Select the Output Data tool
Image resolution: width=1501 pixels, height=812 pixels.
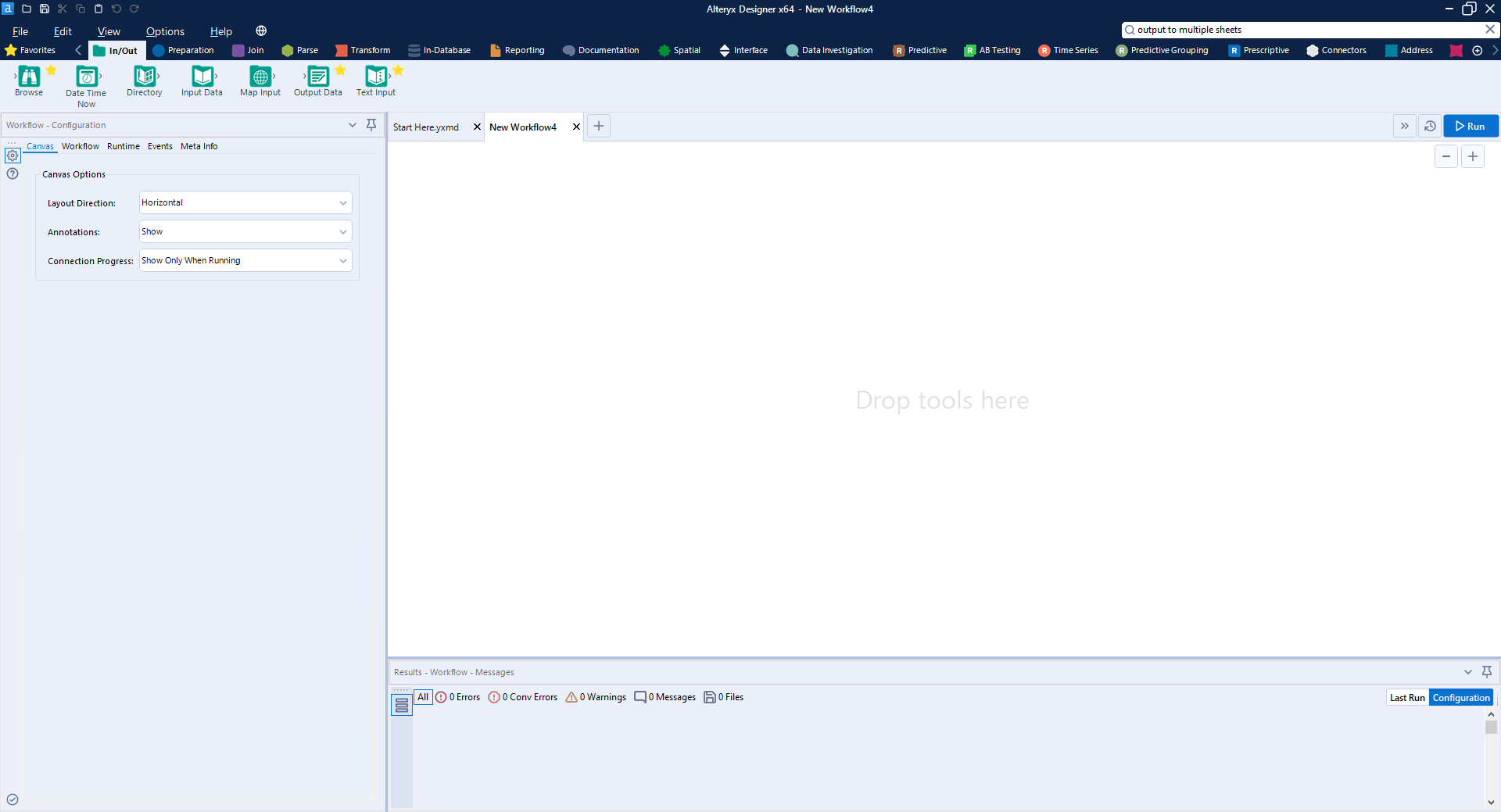click(318, 81)
